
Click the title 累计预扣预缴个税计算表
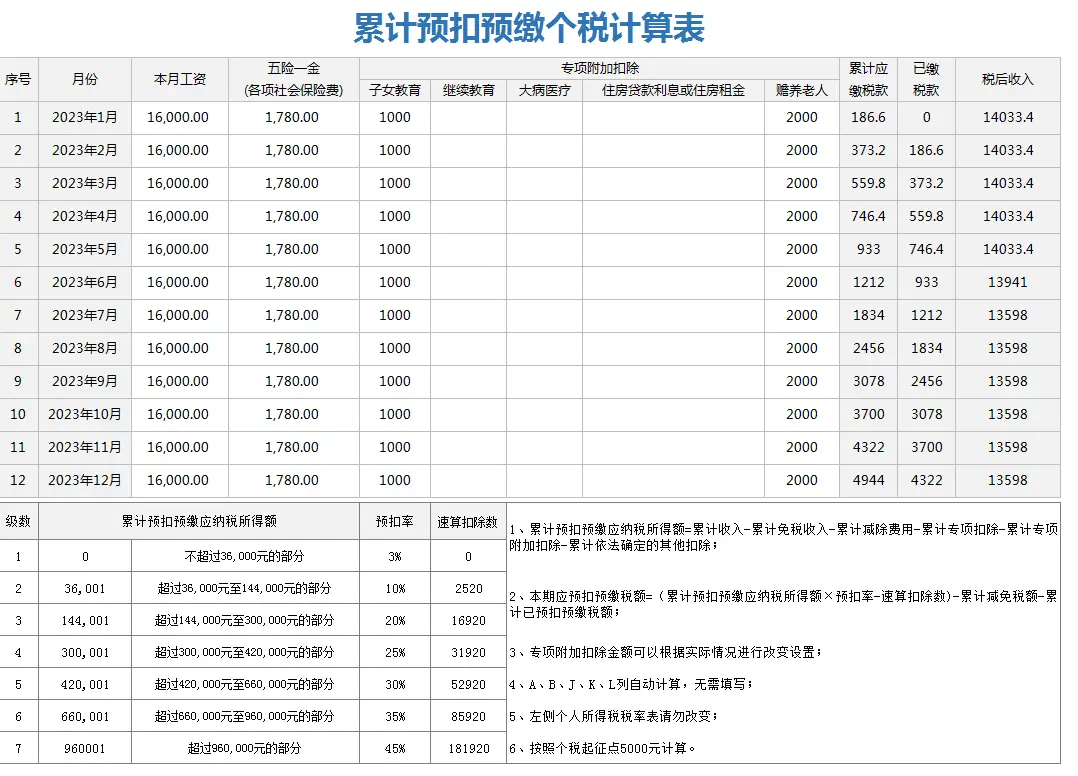click(529, 29)
